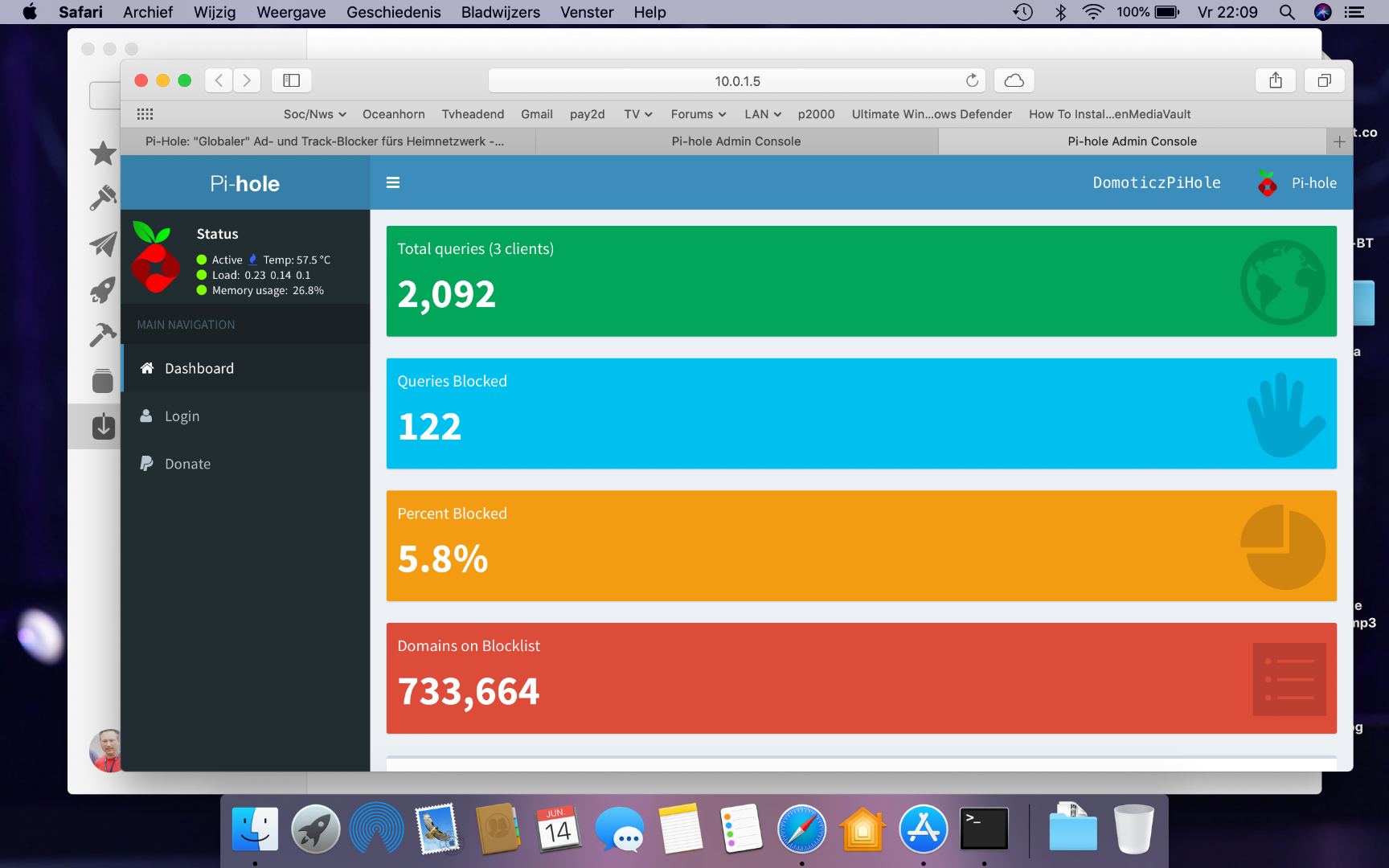Go back with Safari's back arrow

coord(219,80)
